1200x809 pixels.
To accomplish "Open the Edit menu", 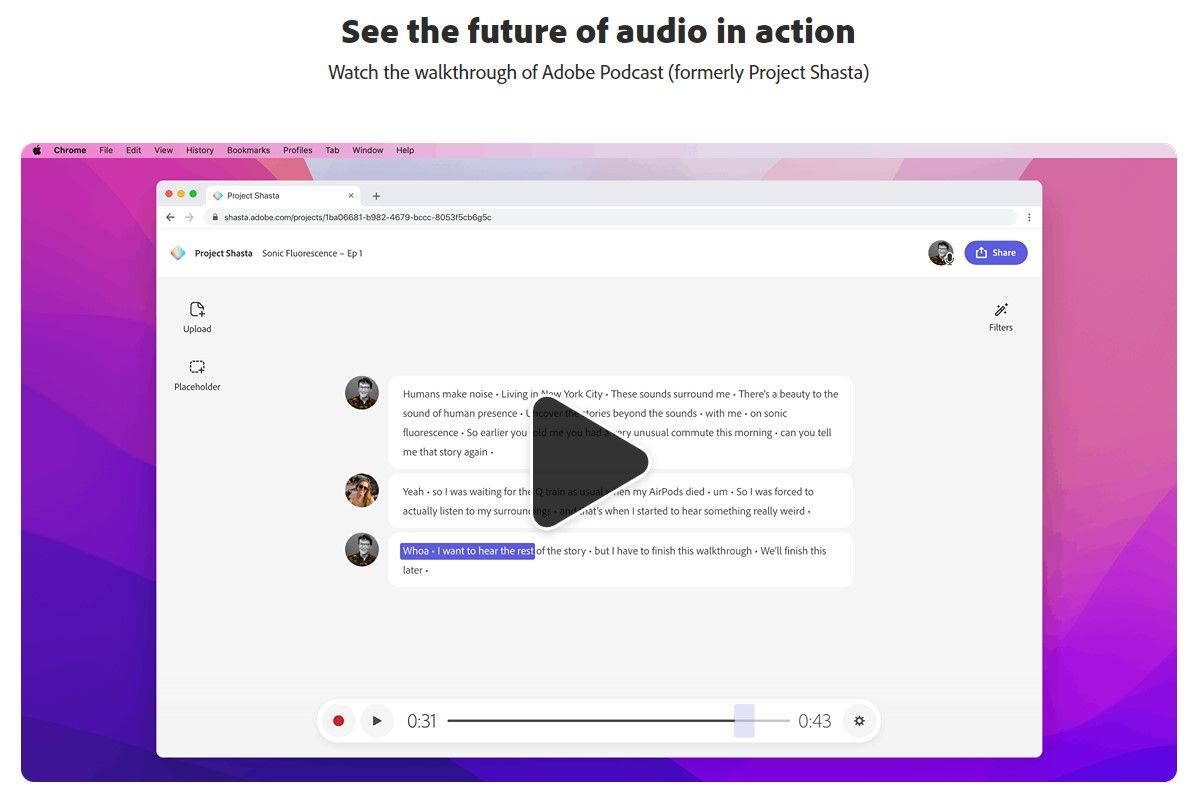I will [x=134, y=150].
